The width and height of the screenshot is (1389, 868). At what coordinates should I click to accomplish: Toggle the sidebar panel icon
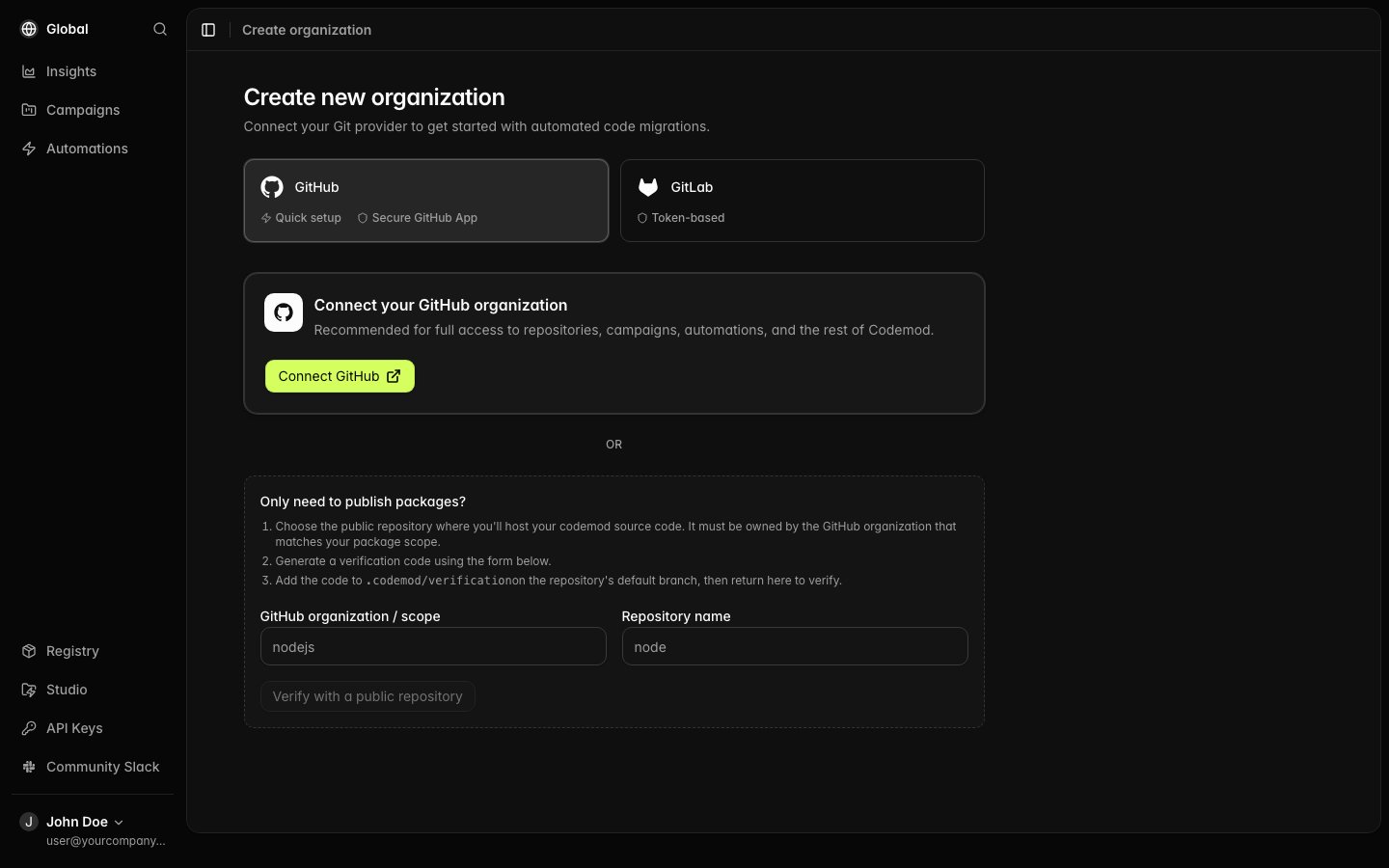coord(208,30)
